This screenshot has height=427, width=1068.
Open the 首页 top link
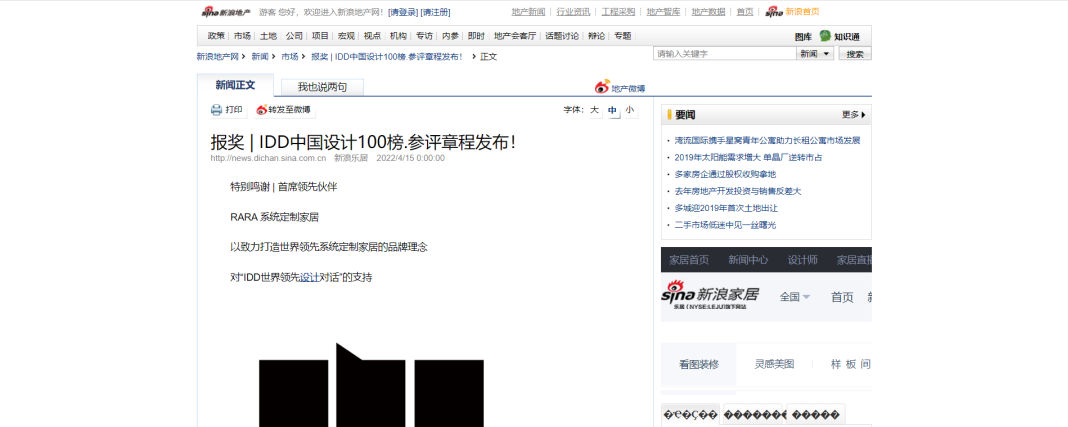pyautogui.click(x=744, y=12)
